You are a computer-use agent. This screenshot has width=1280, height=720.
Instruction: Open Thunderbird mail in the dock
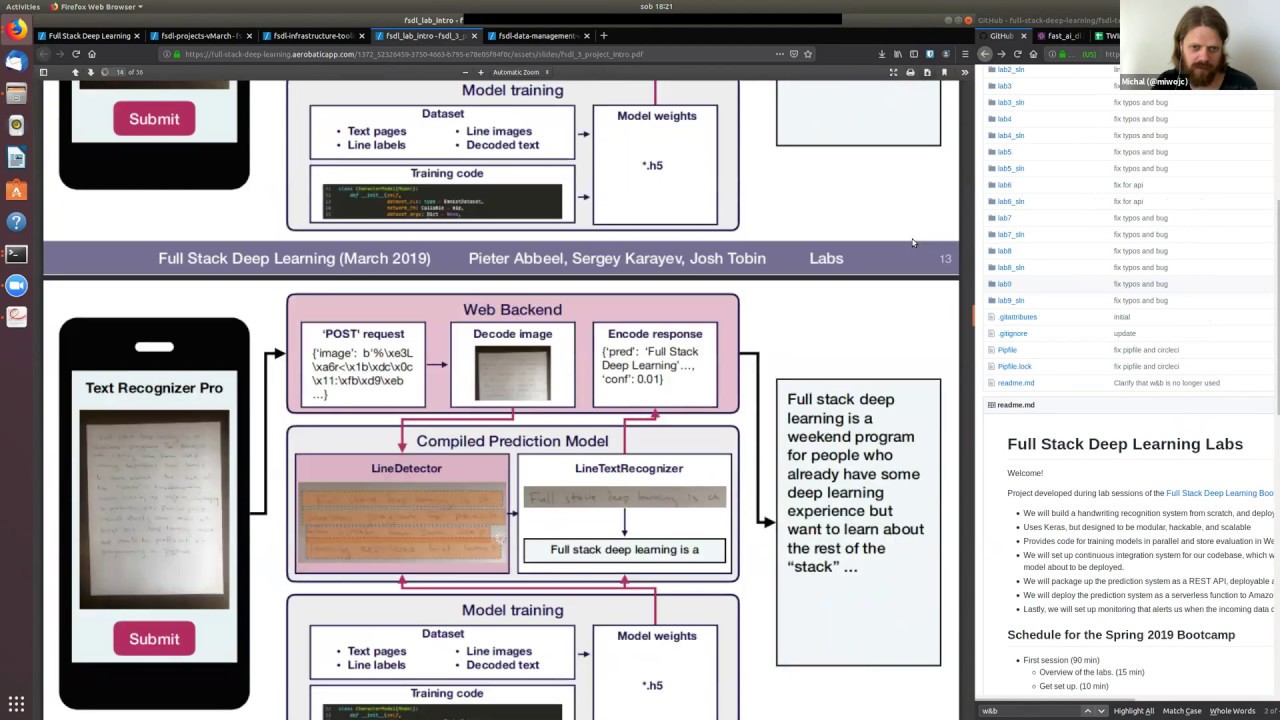[16, 62]
